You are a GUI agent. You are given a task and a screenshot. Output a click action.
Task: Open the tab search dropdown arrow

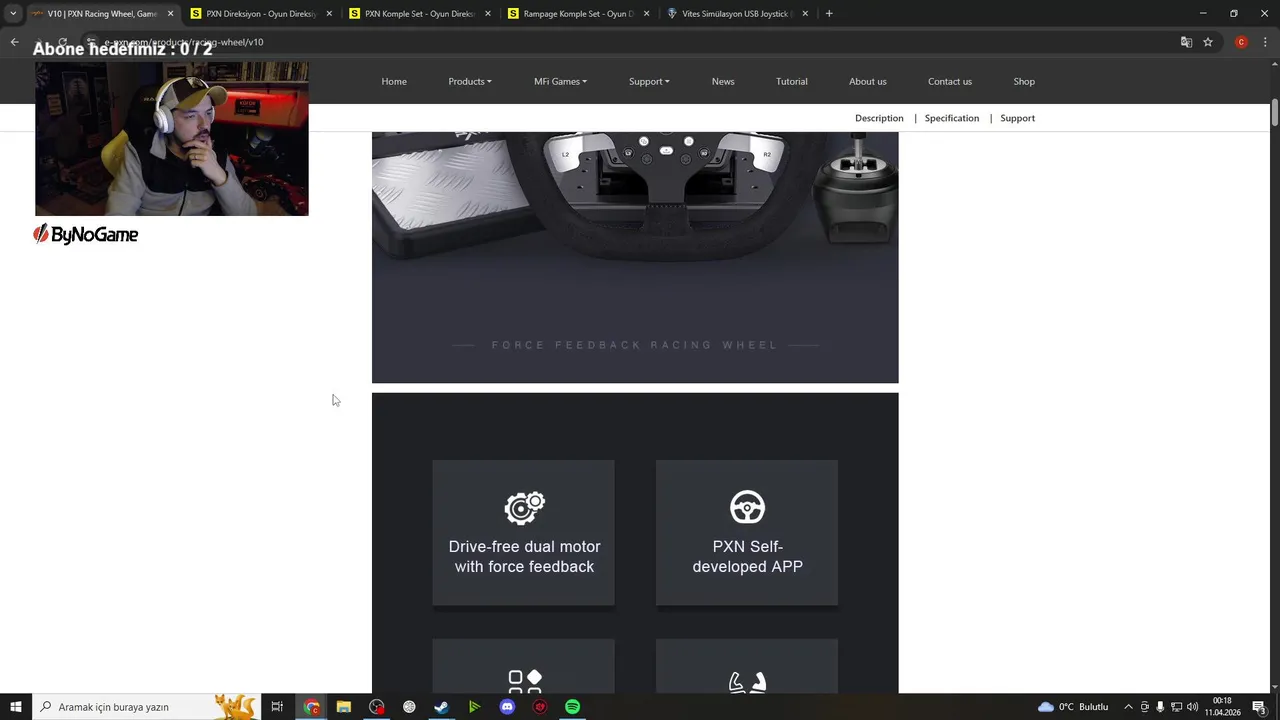point(13,14)
